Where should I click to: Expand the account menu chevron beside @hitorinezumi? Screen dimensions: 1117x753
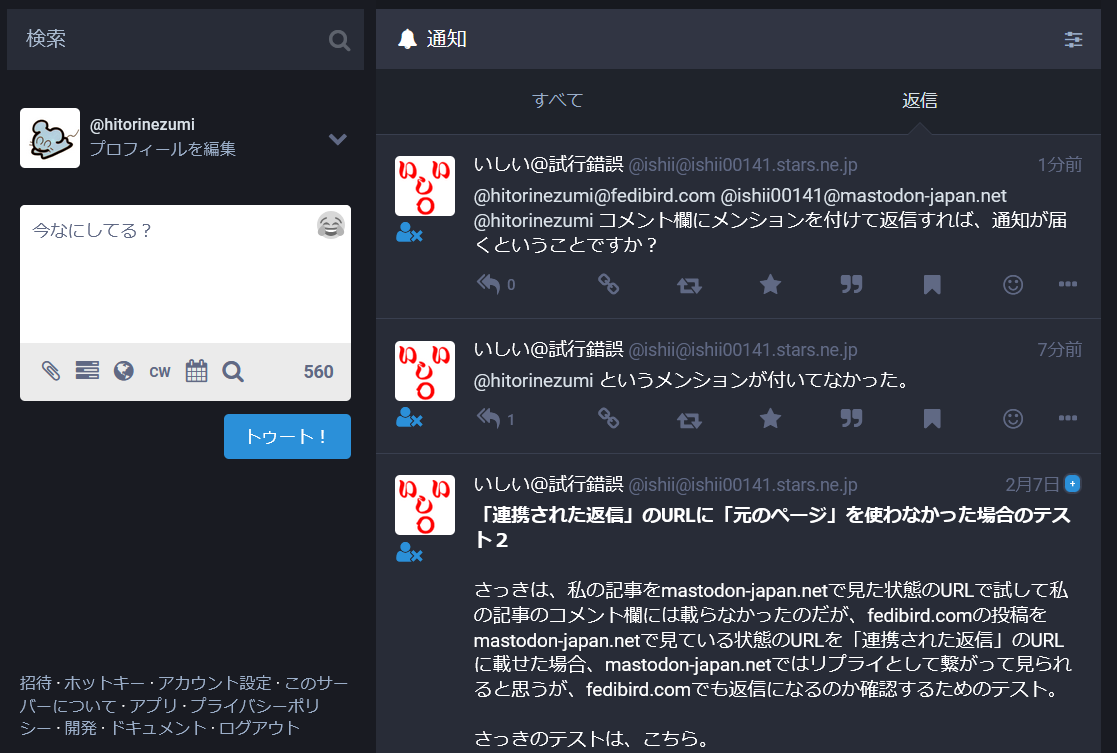coord(338,139)
